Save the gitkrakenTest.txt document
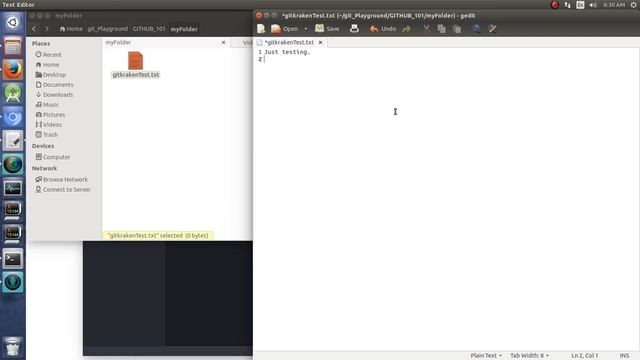The image size is (640, 360). tap(327, 29)
